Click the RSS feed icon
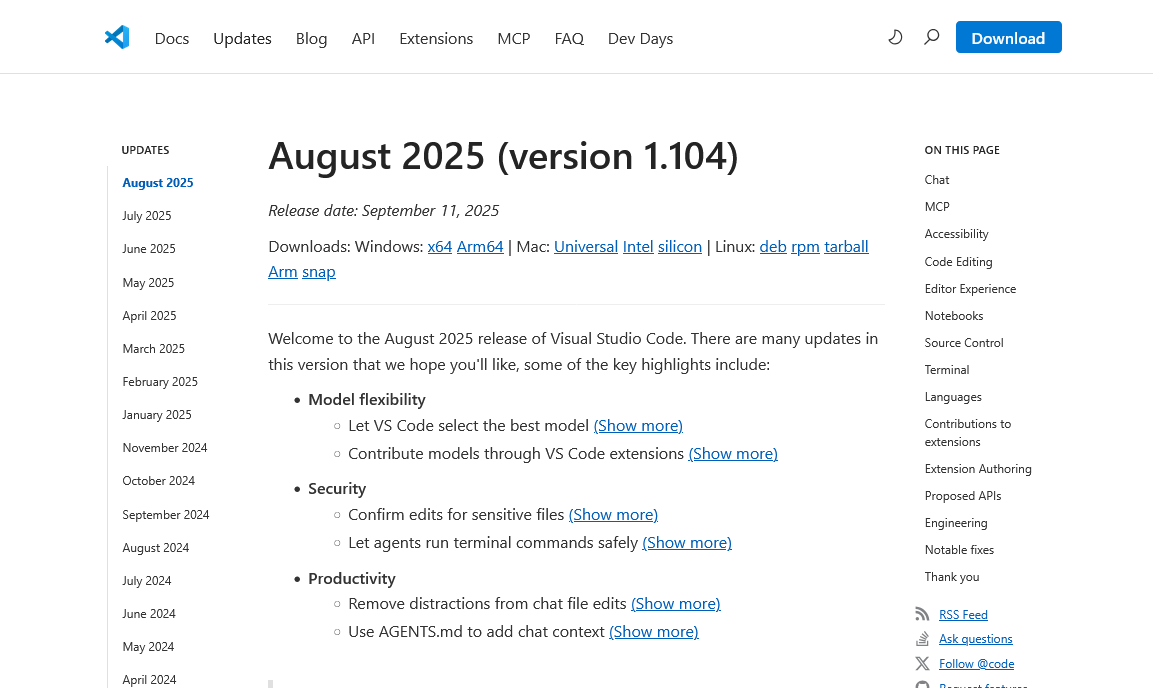Screen dimensions: 1153x688 (922, 614)
